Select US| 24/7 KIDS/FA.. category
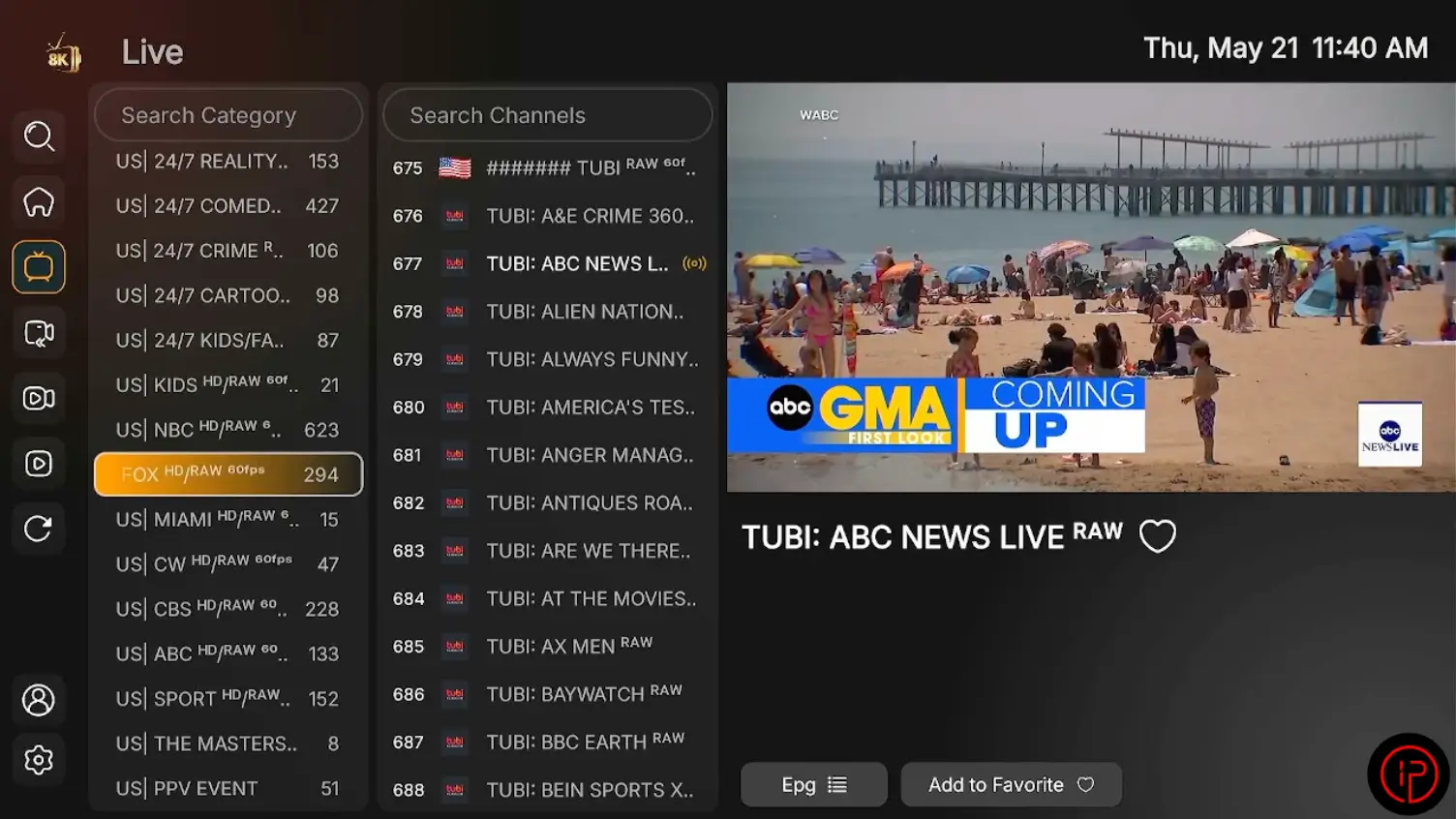 tap(228, 341)
